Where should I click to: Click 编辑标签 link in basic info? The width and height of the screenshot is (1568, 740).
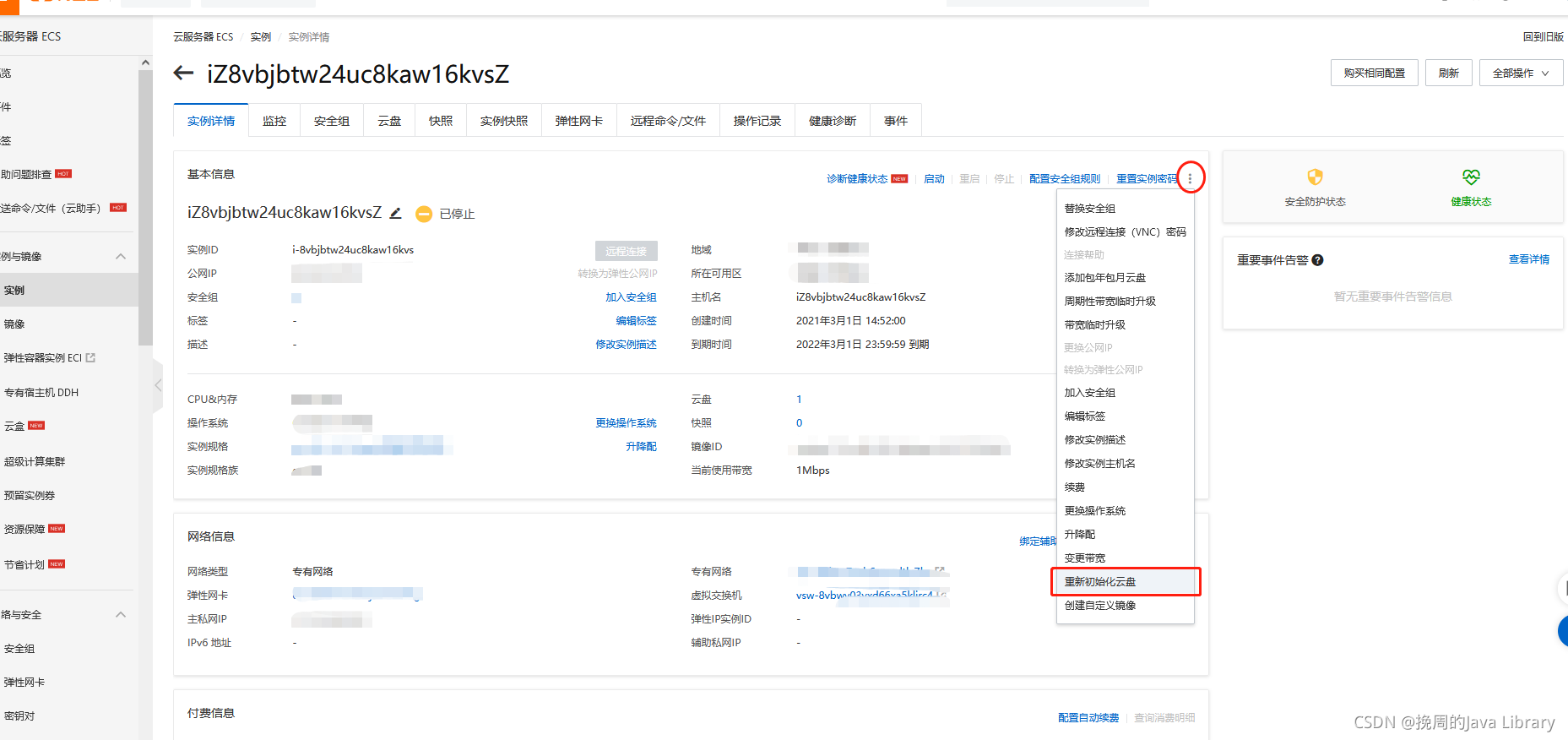point(636,321)
